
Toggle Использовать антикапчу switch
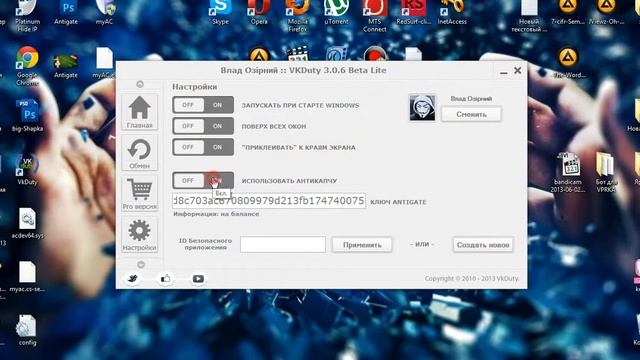coord(203,180)
